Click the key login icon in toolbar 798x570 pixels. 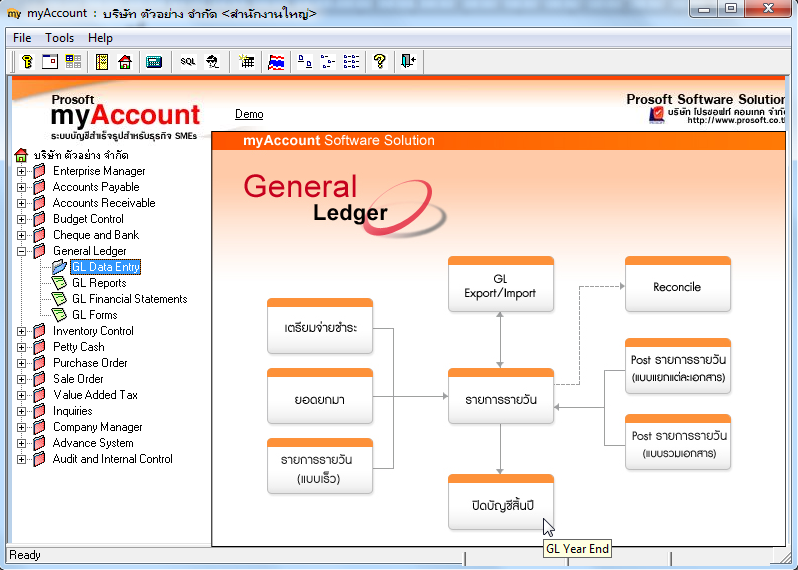pyautogui.click(x=28, y=62)
